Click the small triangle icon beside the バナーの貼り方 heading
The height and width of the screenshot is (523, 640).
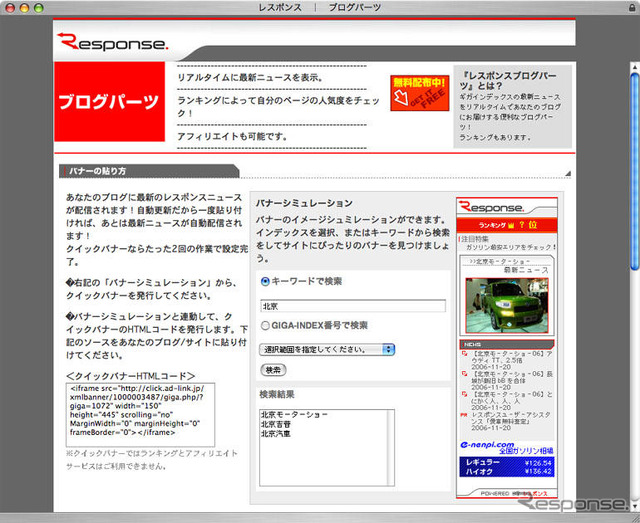[568, 174]
